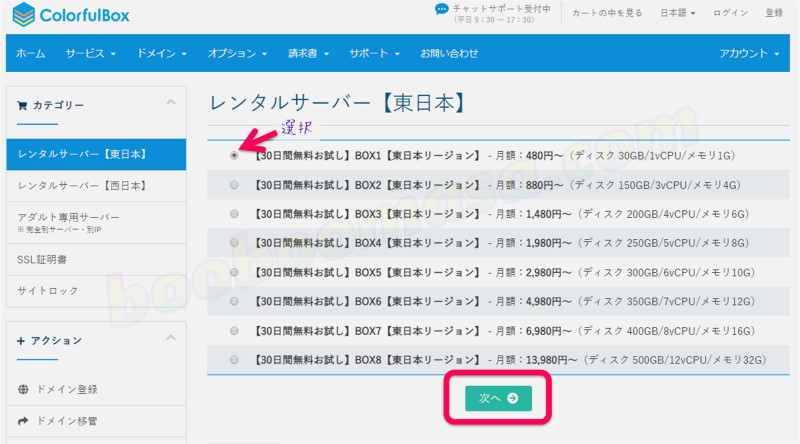Screen dimensions: 800x444
Task: Click the globe icon beside ドメイン登録
Action: click(x=23, y=389)
